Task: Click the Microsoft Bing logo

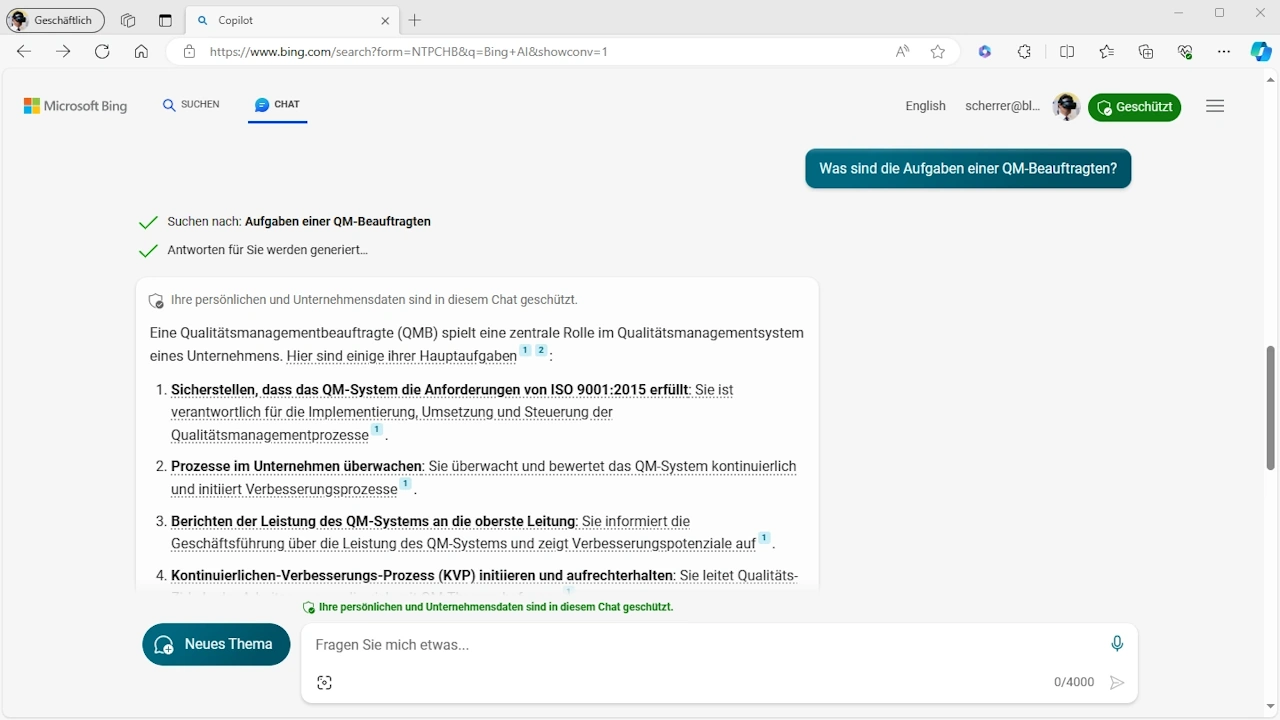Action: pos(75,105)
